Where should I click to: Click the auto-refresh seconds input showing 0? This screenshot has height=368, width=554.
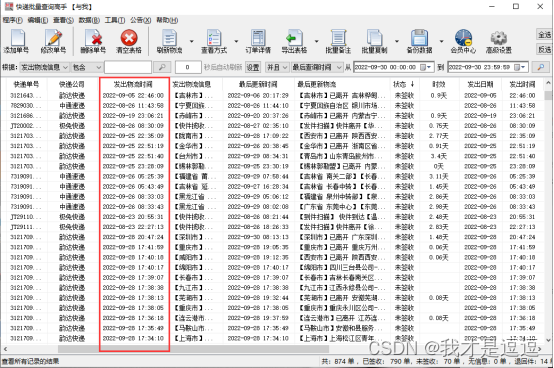[188, 67]
